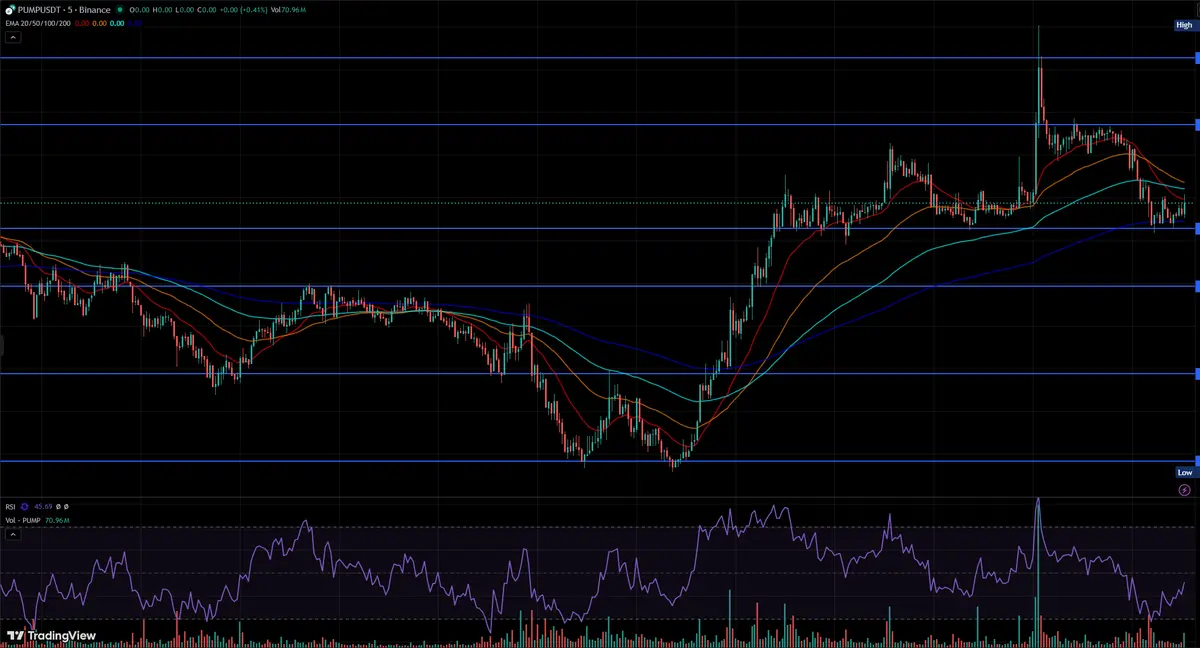Click the purple RSI status circle icon
This screenshot has height=648, width=1200.
pos(24,507)
